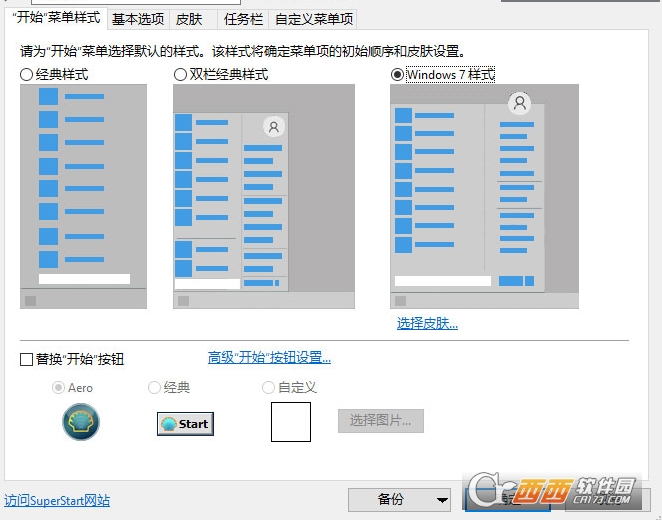Pick the 自定义 button style radio
The height and width of the screenshot is (520, 662).
(x=268, y=387)
